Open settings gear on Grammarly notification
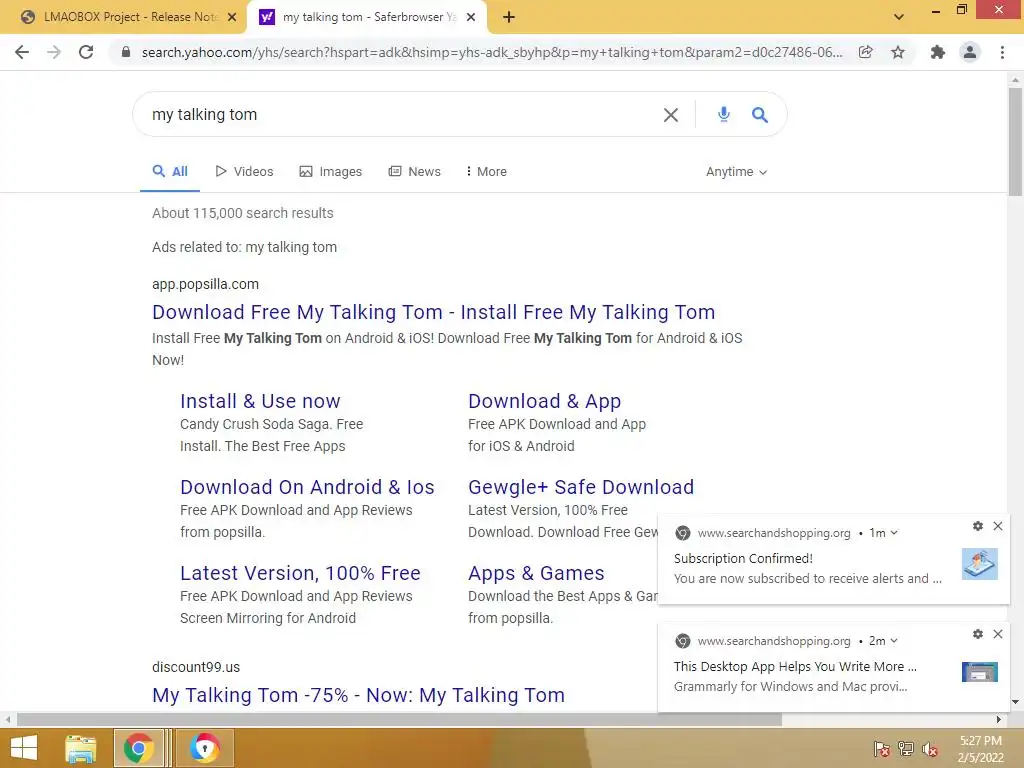This screenshot has width=1024, height=768. [978, 634]
